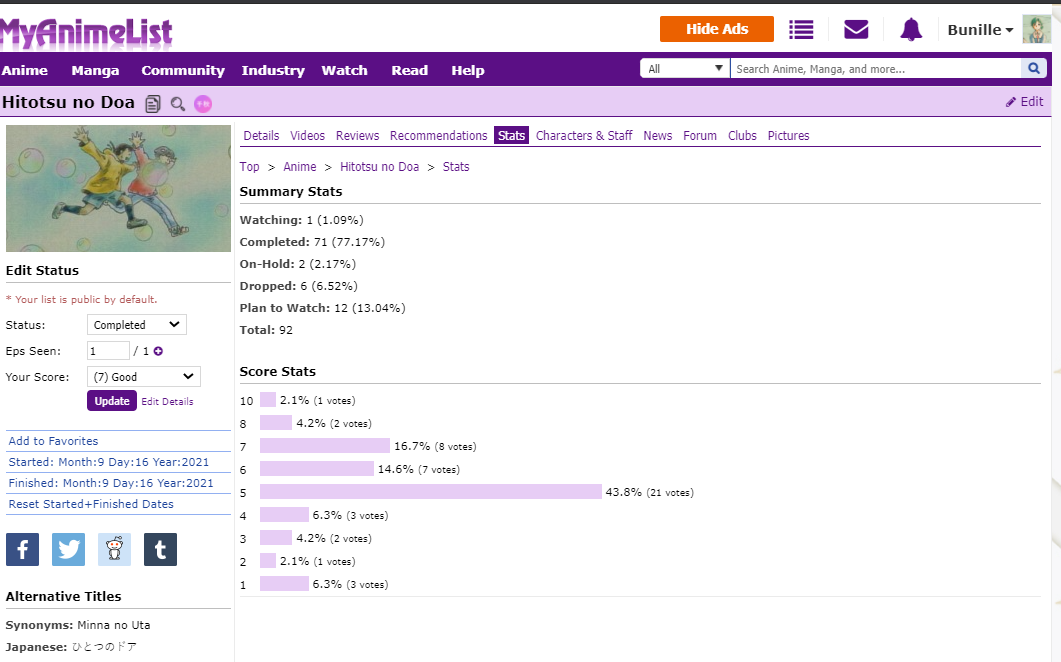Expand the Bunille profile menu
Viewport: 1061px width, 662px height.
click(x=980, y=30)
